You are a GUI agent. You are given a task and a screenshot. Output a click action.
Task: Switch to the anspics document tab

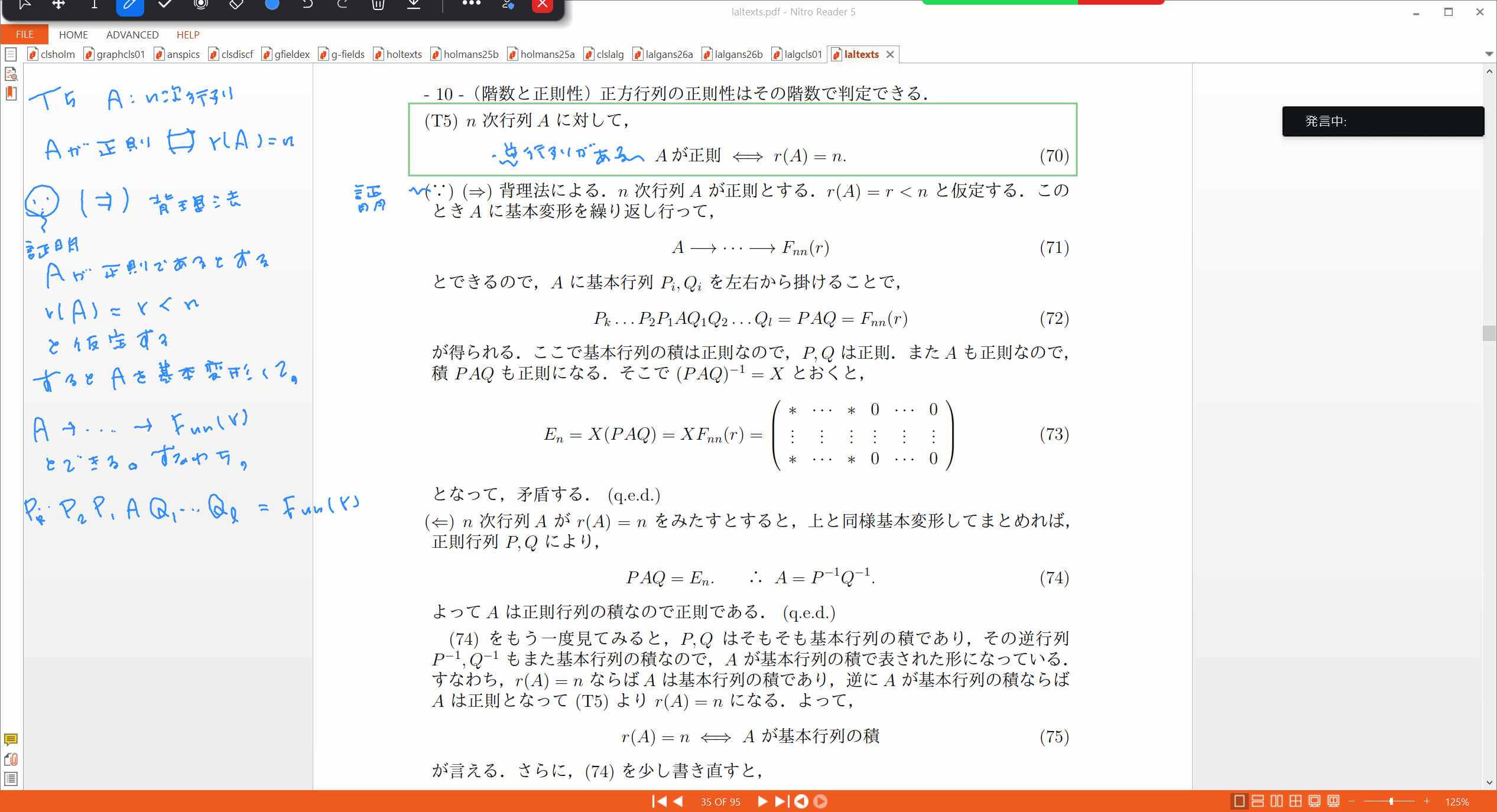(177, 54)
